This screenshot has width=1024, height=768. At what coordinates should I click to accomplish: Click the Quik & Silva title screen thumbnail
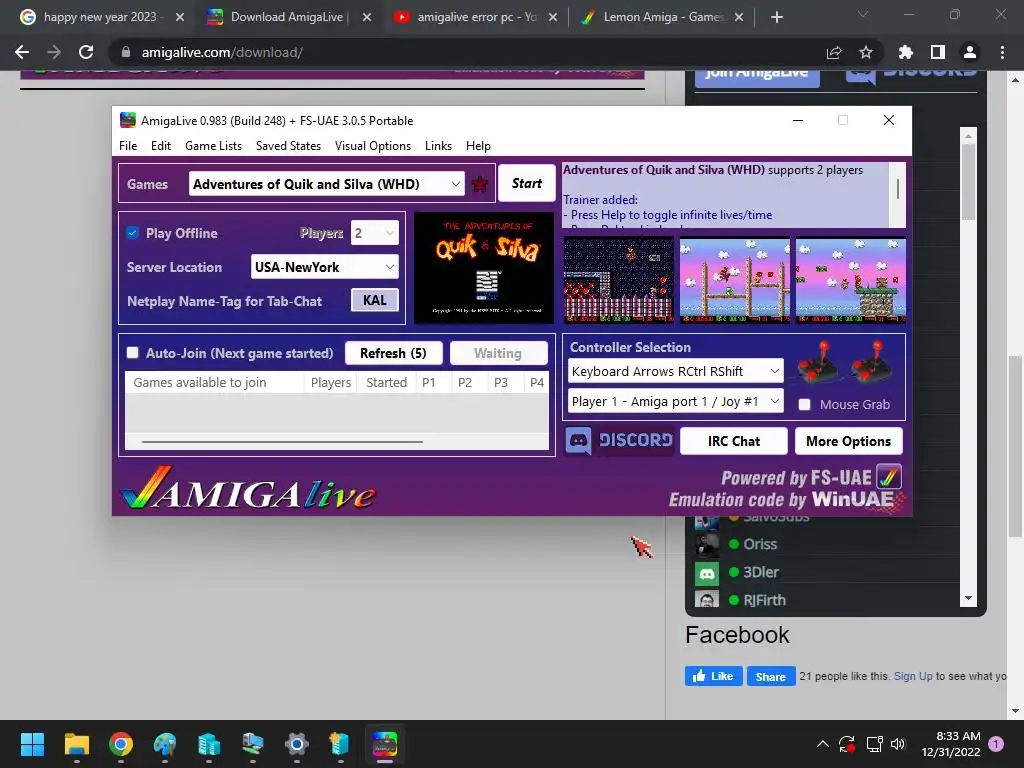pyautogui.click(x=484, y=268)
